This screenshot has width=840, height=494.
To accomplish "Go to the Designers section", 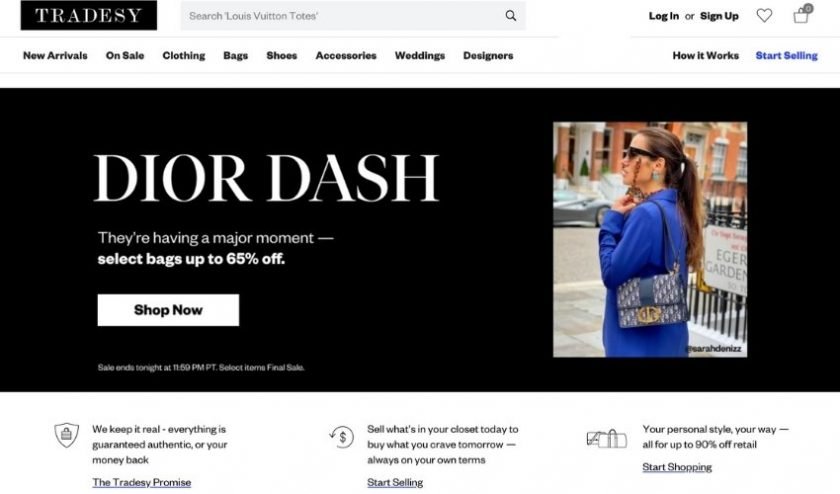I will (x=488, y=56).
